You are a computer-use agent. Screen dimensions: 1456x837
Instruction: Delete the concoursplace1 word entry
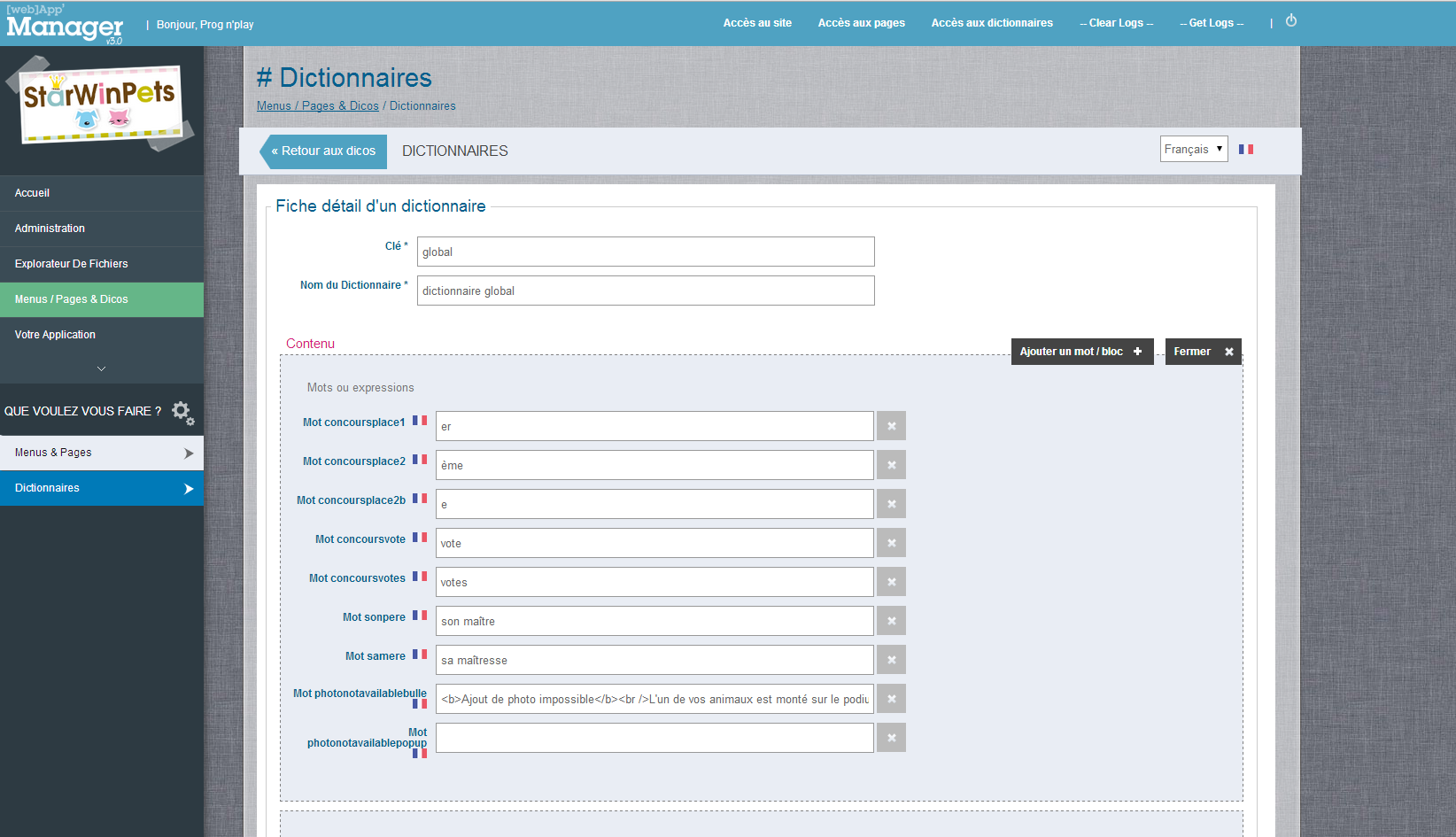tap(891, 426)
